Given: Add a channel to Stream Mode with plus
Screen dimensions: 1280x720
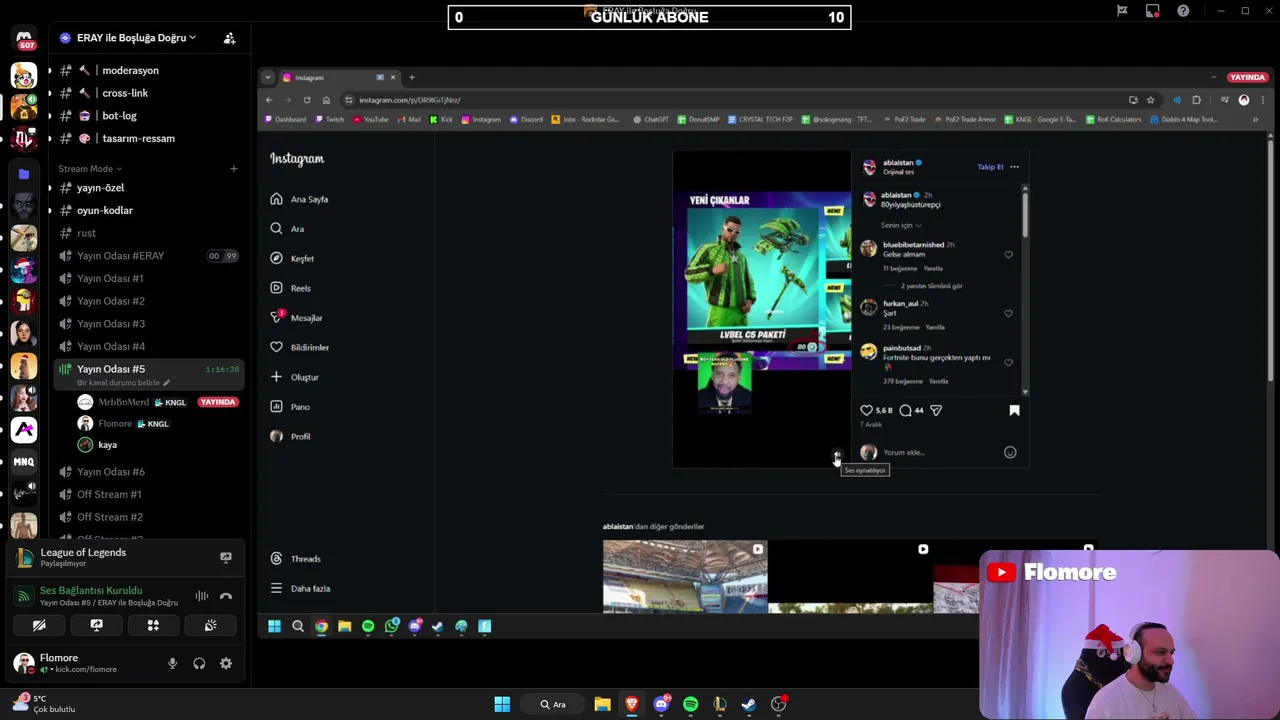Looking at the screenshot, I should pyautogui.click(x=233, y=169).
